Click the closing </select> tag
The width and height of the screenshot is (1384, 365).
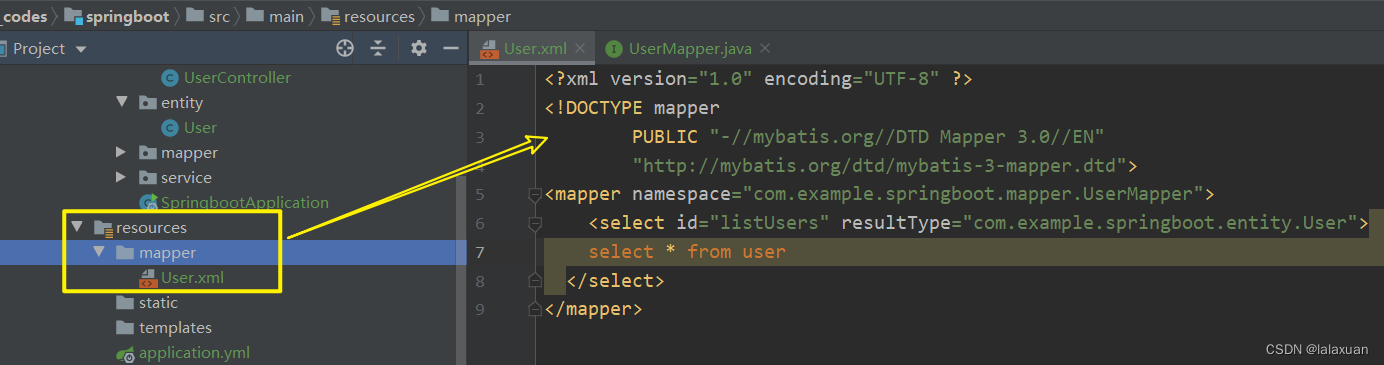point(615,280)
